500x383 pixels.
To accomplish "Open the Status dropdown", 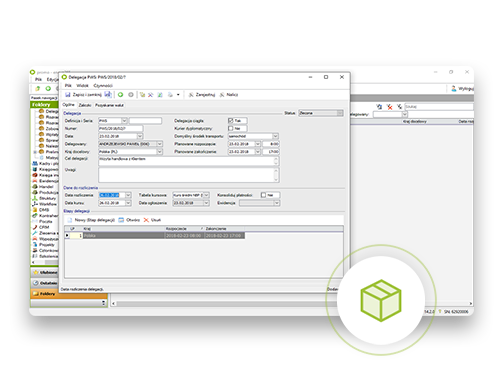I will tap(340, 113).
